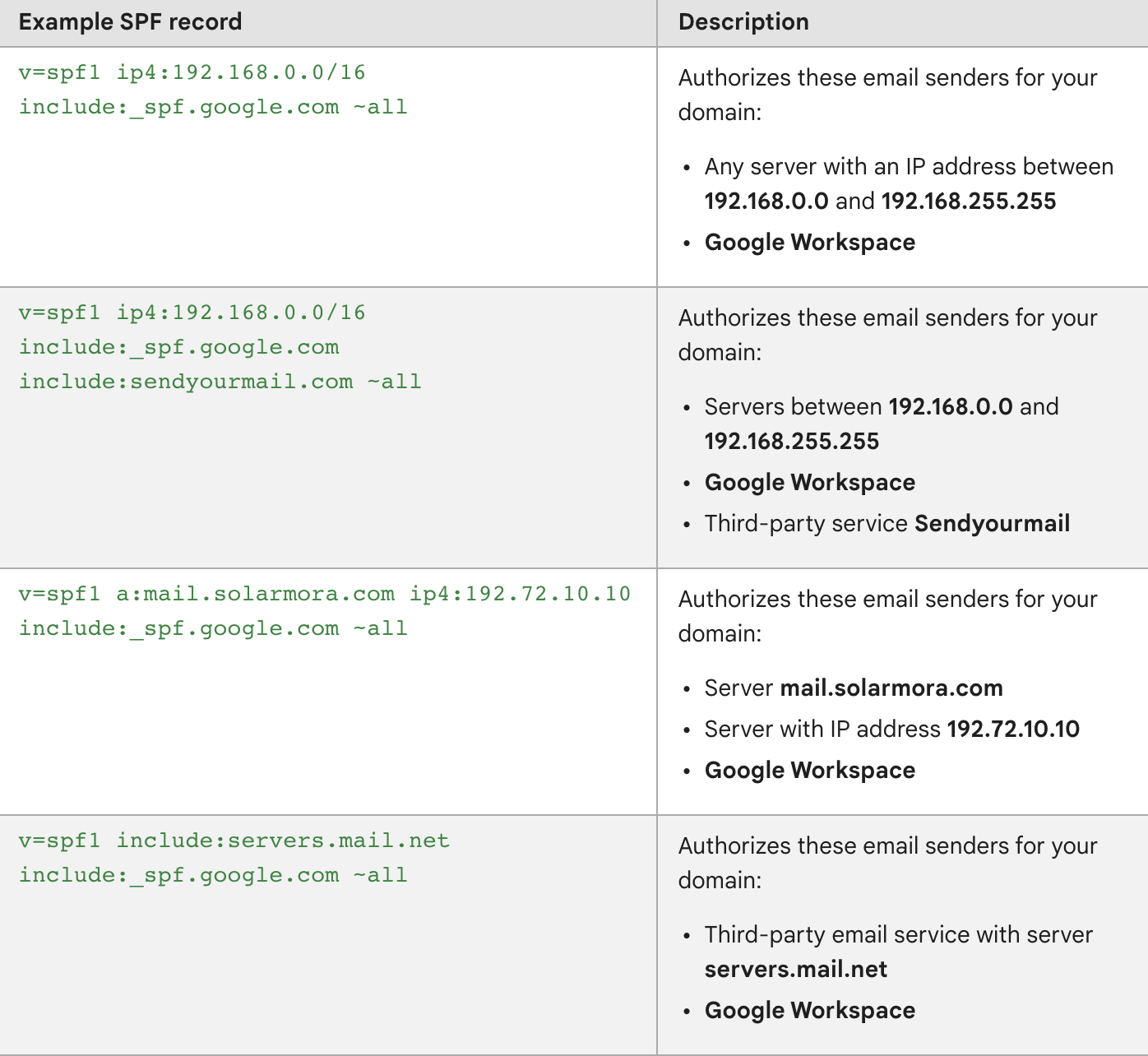Click bold 192.168.0.0 in first description
The height and width of the screenshot is (1056, 1148).
point(766,201)
